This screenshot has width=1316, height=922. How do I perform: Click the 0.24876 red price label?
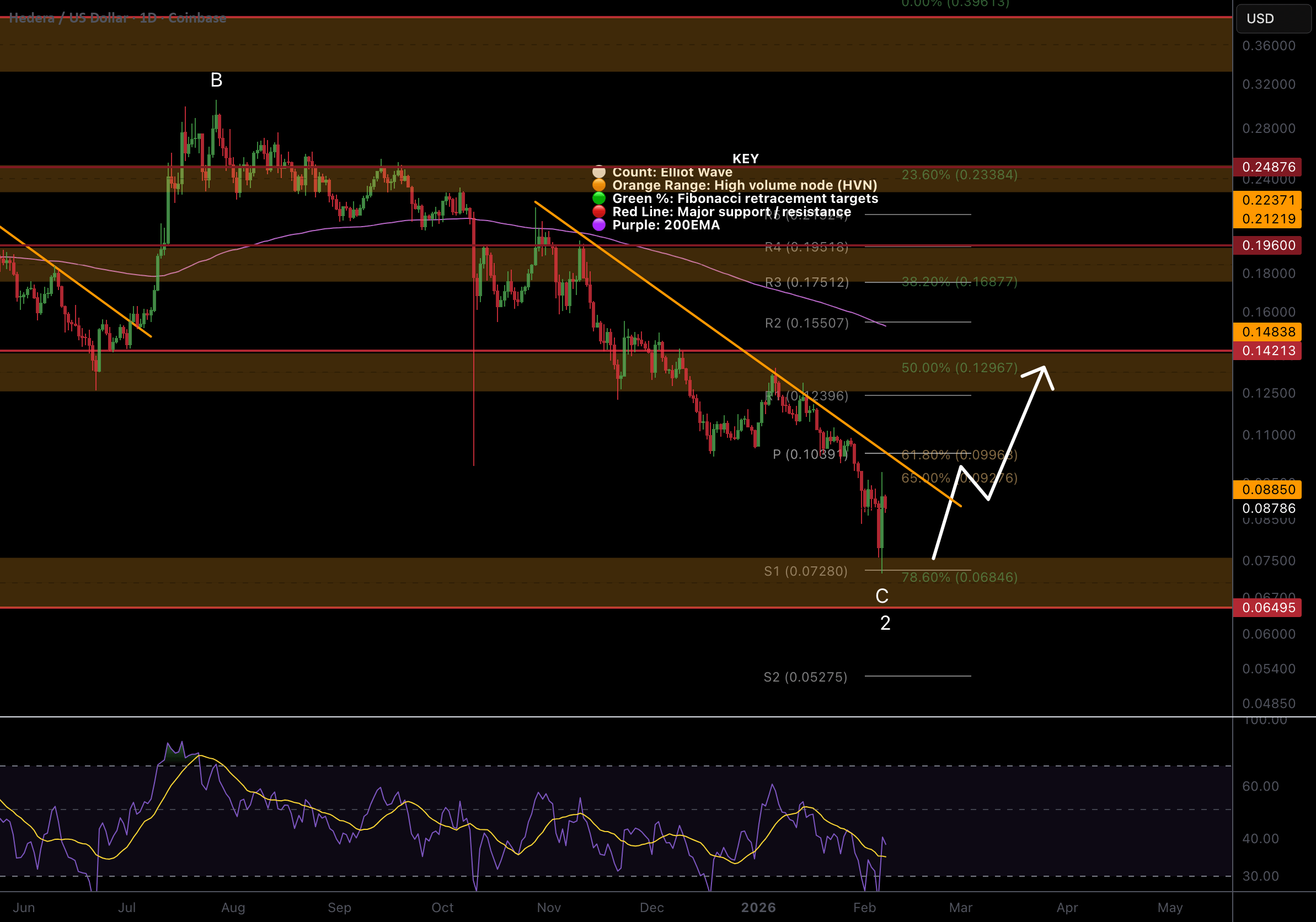[x=1268, y=167]
